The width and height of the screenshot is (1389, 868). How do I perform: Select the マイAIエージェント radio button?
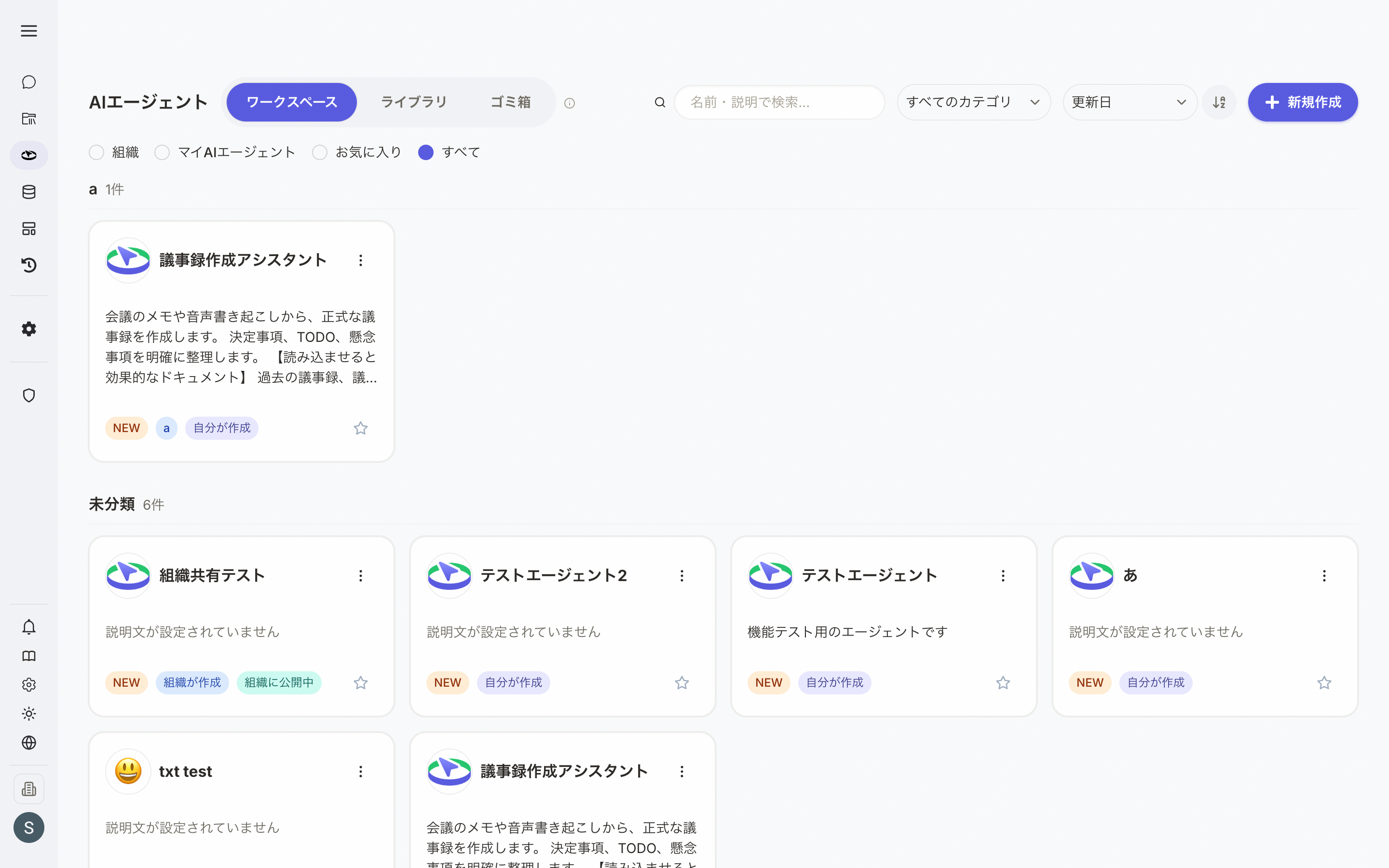tap(163, 152)
